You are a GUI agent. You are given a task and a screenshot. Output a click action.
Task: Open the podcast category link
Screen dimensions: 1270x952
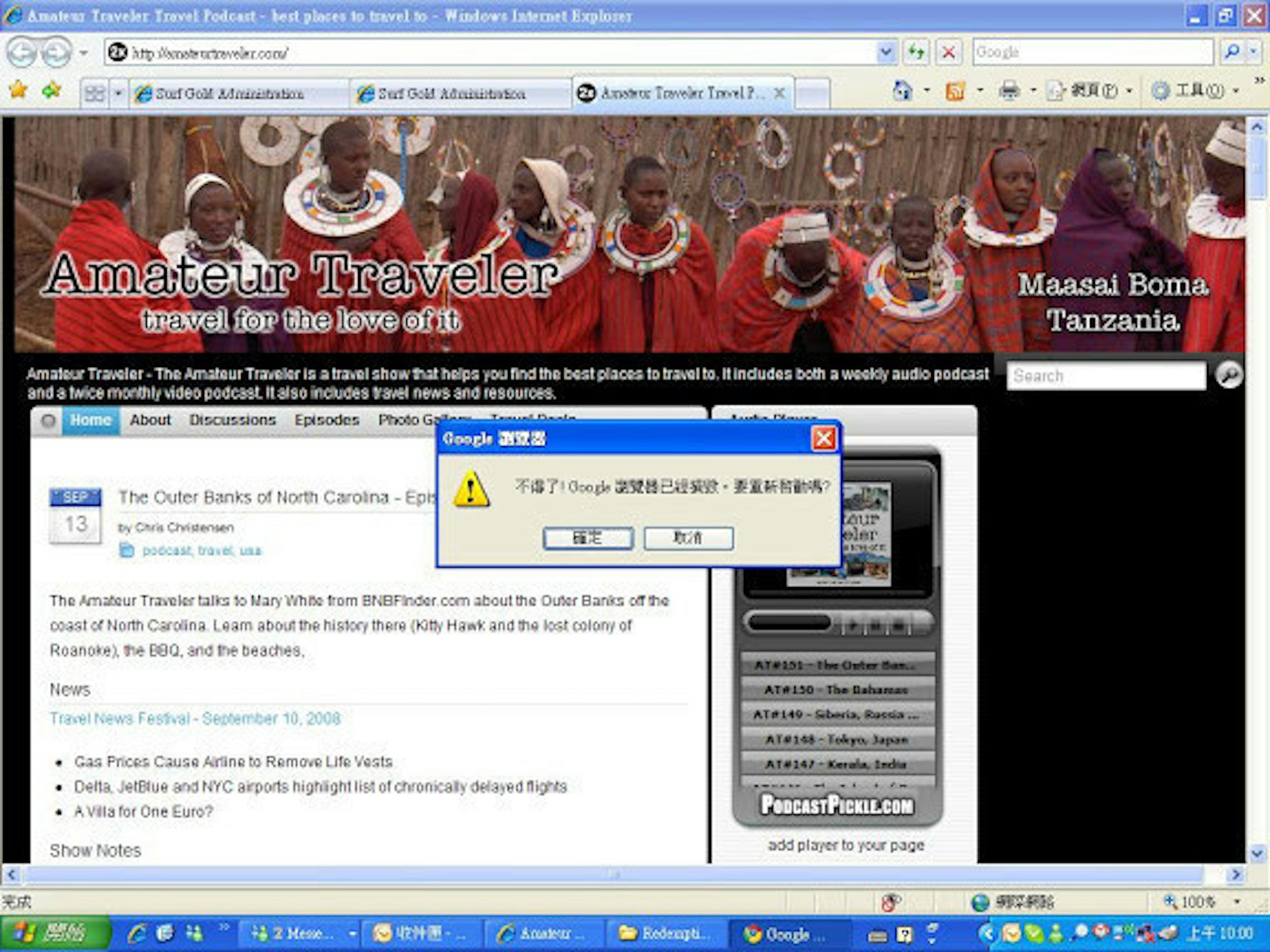tap(167, 551)
